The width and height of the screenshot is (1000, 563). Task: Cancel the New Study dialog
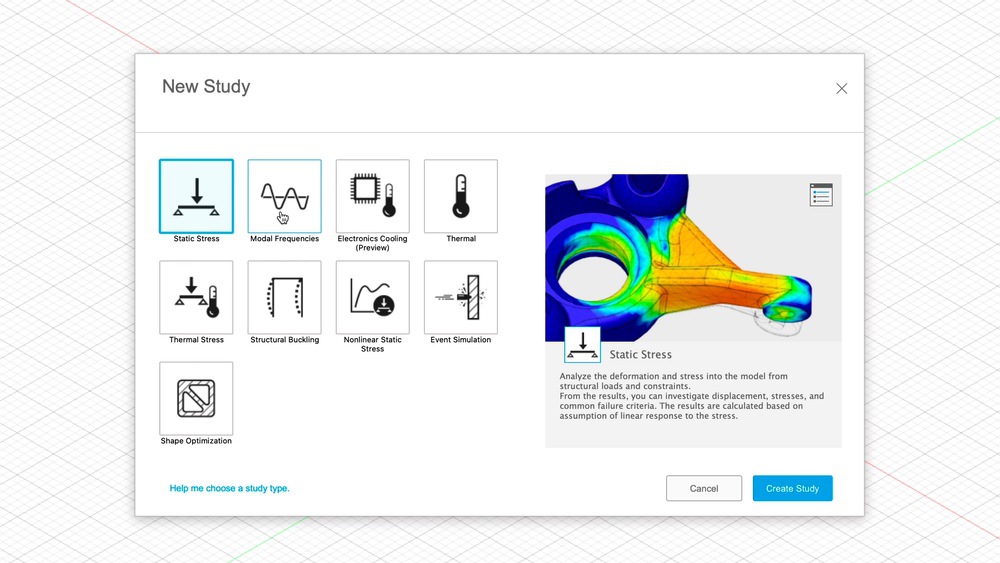704,488
